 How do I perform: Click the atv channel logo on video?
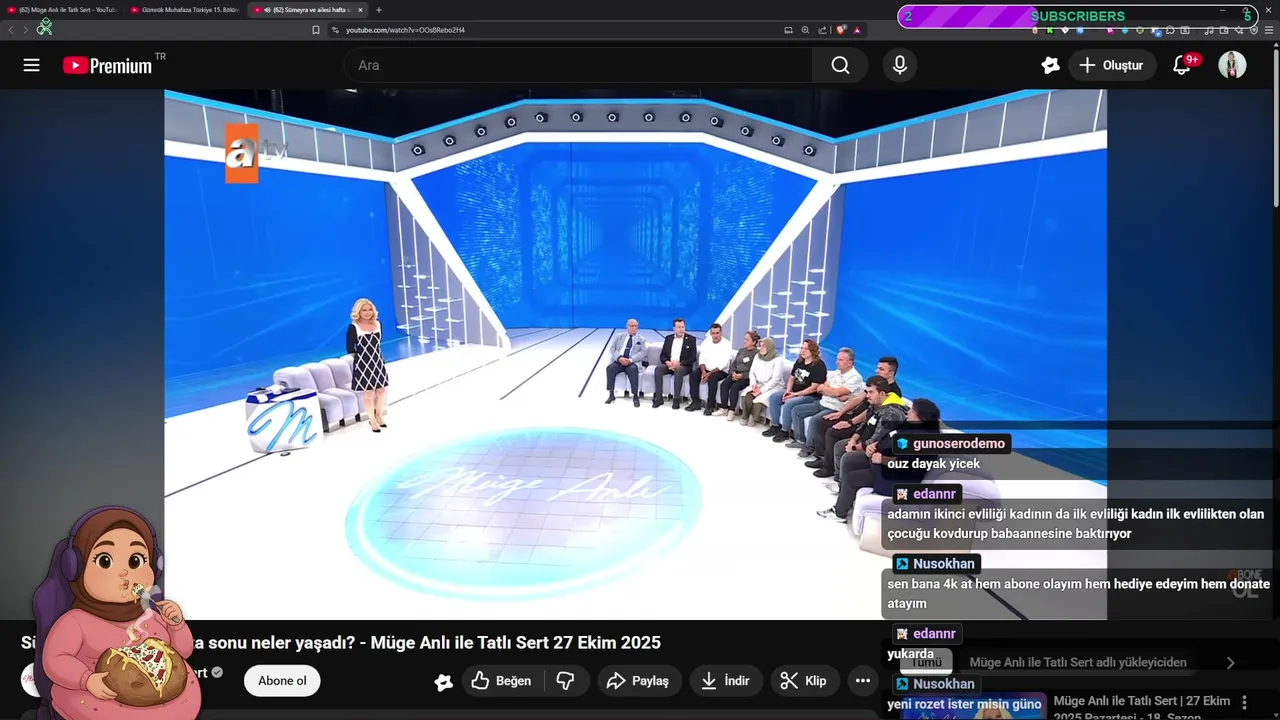[255, 153]
